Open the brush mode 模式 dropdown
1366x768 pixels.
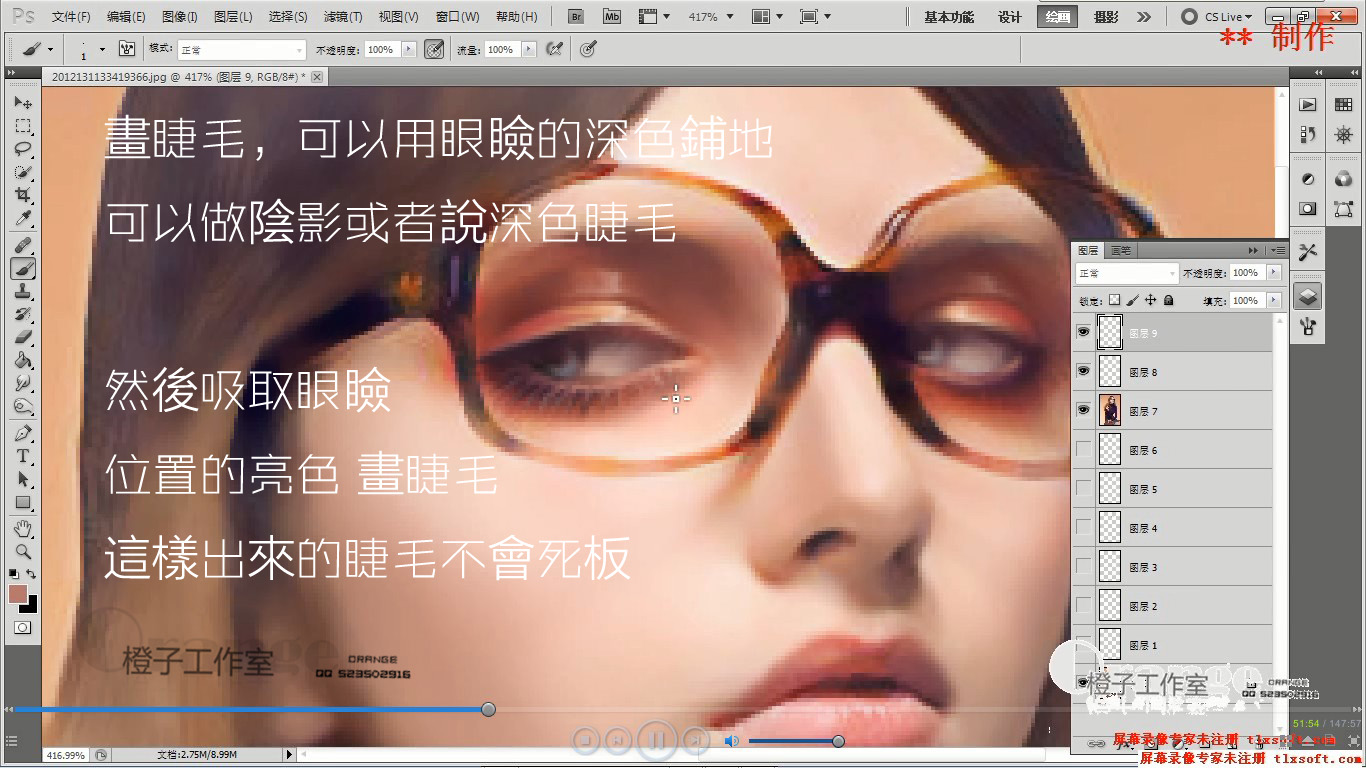point(241,49)
